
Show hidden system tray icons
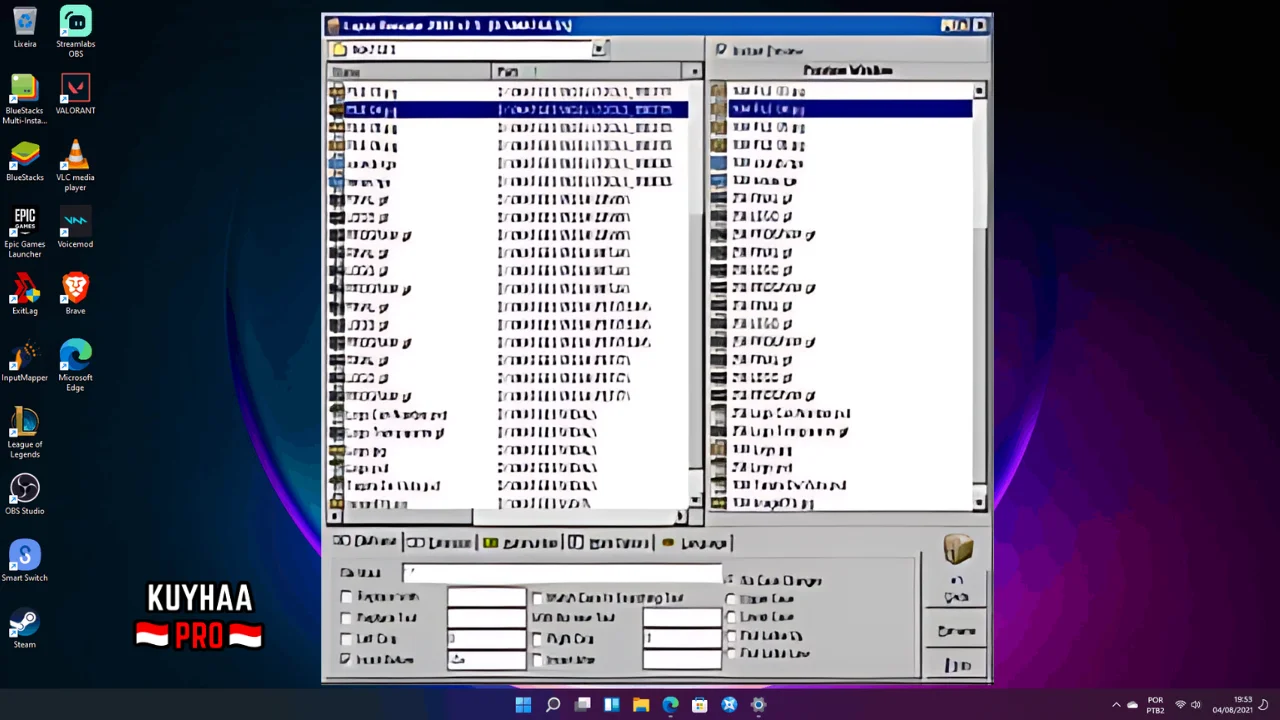point(1117,705)
